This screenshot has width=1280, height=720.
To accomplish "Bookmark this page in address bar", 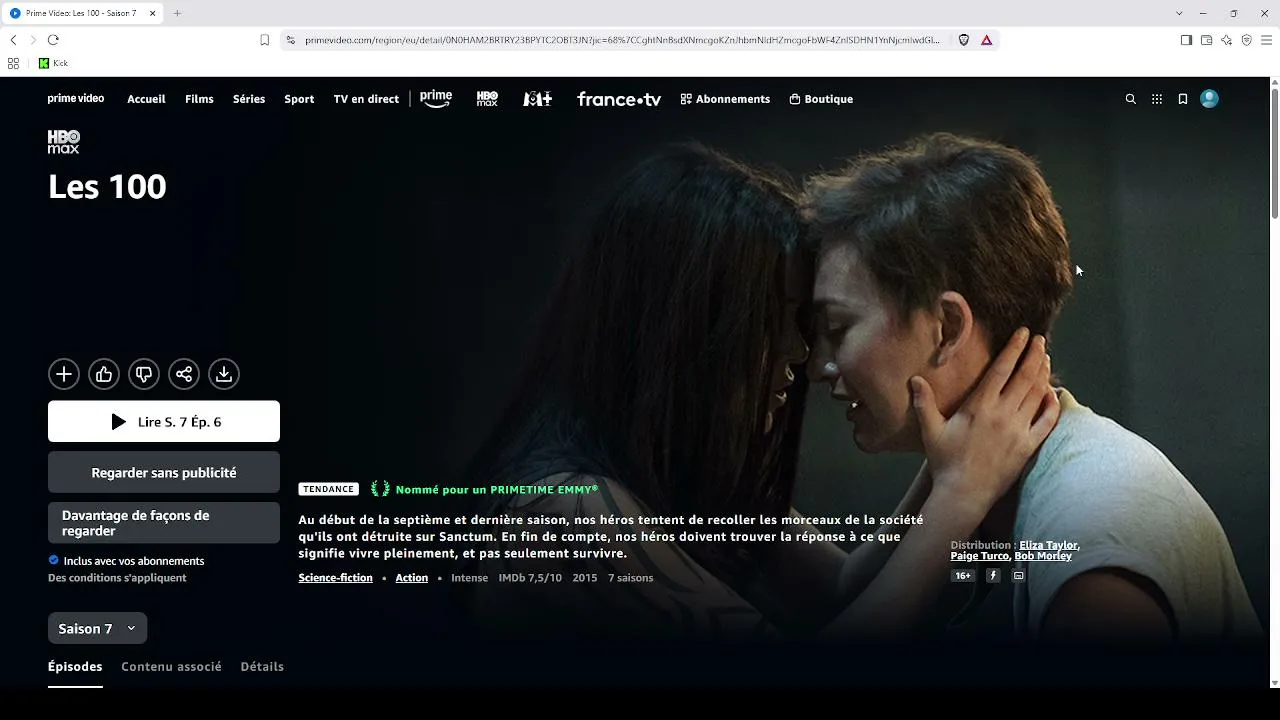I will click(265, 40).
